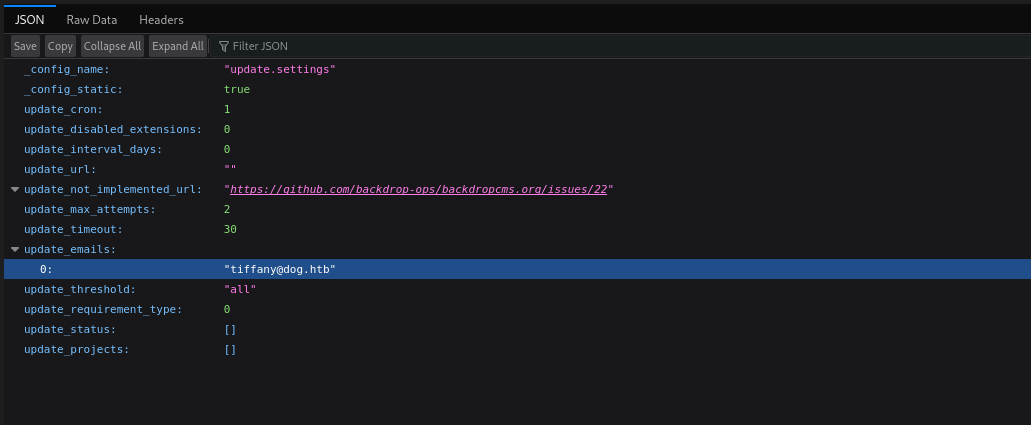Open the backdropcms.org GitHub issue link
Image resolution: width=1031 pixels, height=425 pixels.
[418, 190]
